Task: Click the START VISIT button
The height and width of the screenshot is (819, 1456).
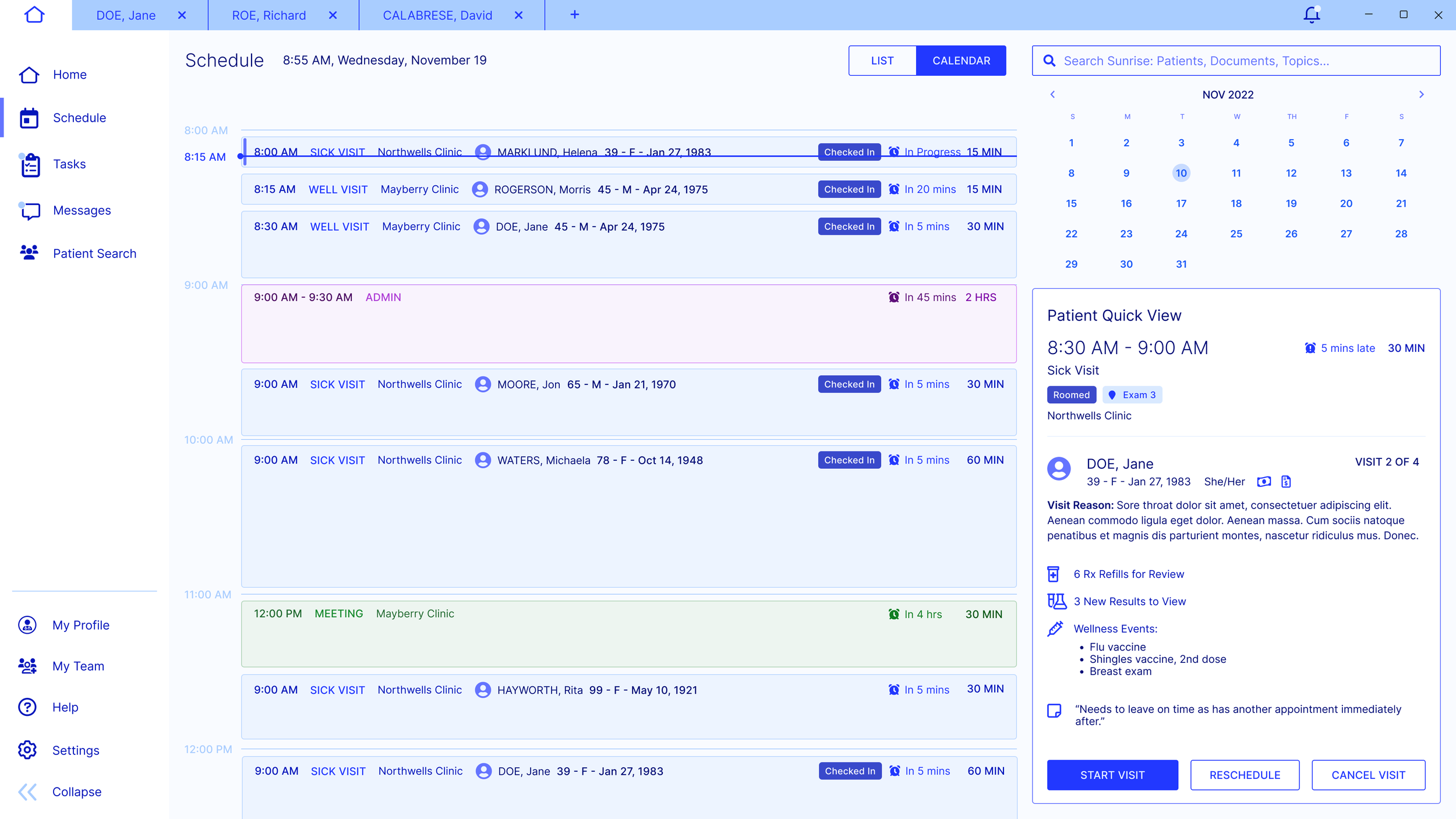Action: pyautogui.click(x=1112, y=775)
